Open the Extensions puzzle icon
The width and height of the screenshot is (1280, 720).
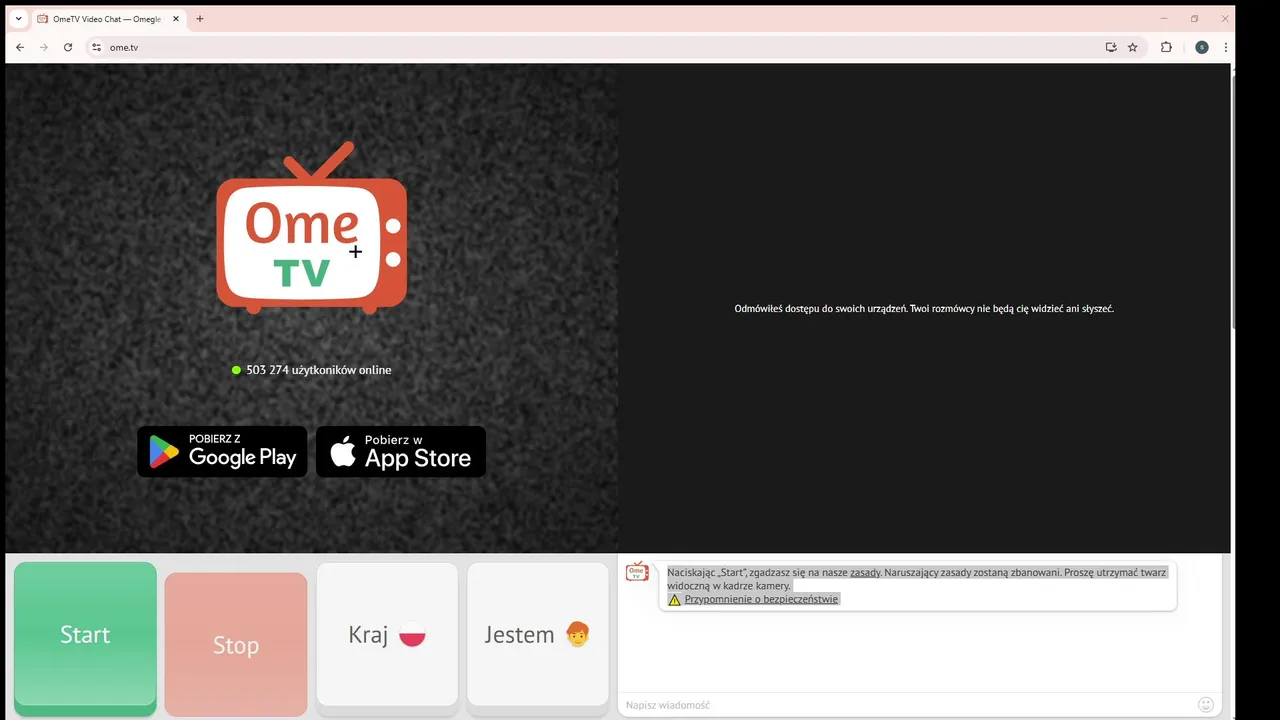click(1166, 47)
